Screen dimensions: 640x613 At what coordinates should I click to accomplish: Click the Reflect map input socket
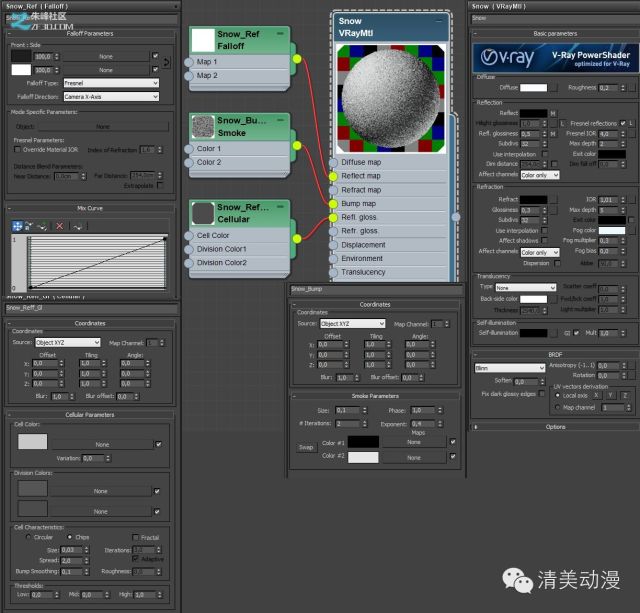click(333, 176)
